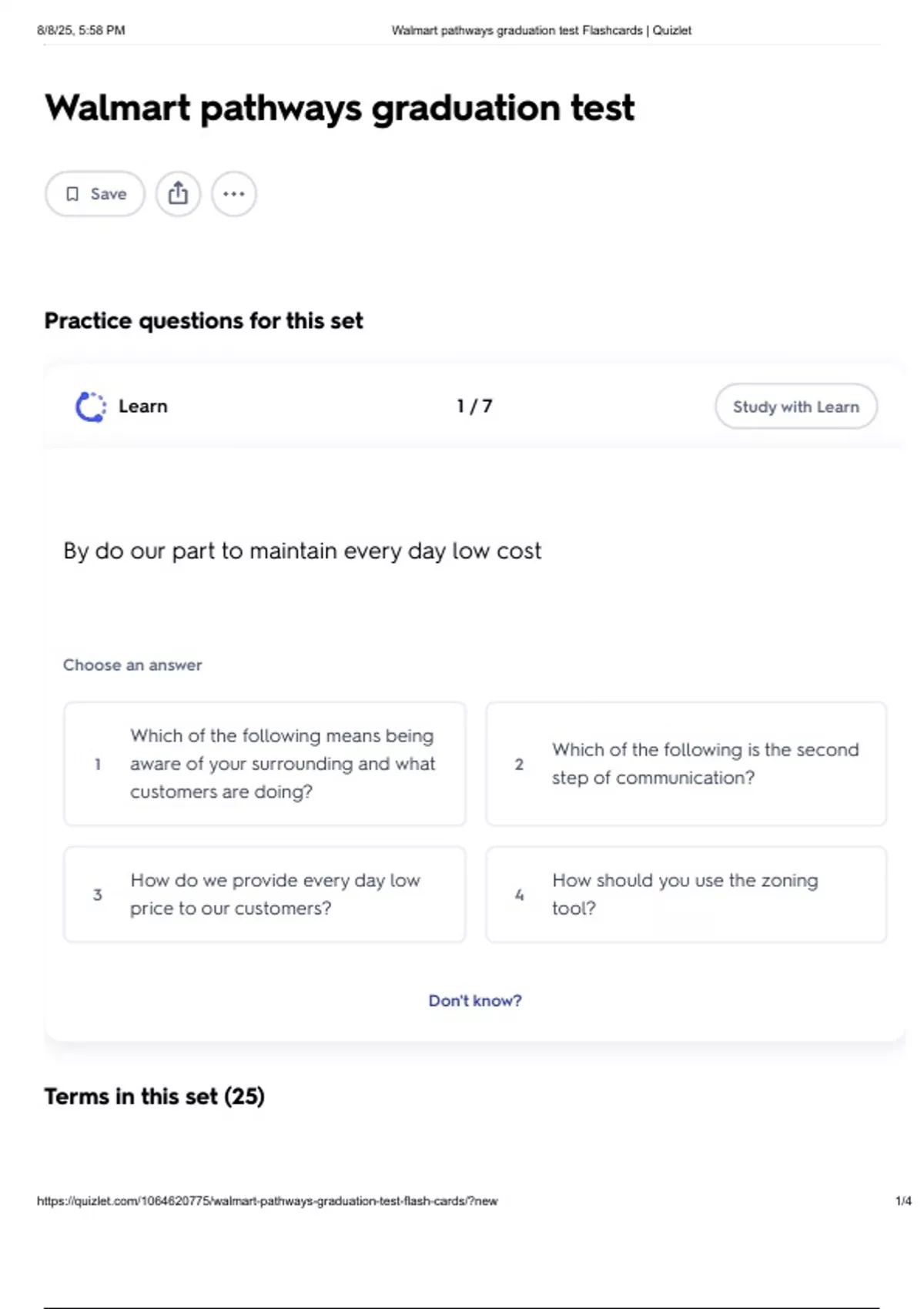Save this flashcard set
The width and height of the screenshot is (924, 1309).
click(95, 194)
